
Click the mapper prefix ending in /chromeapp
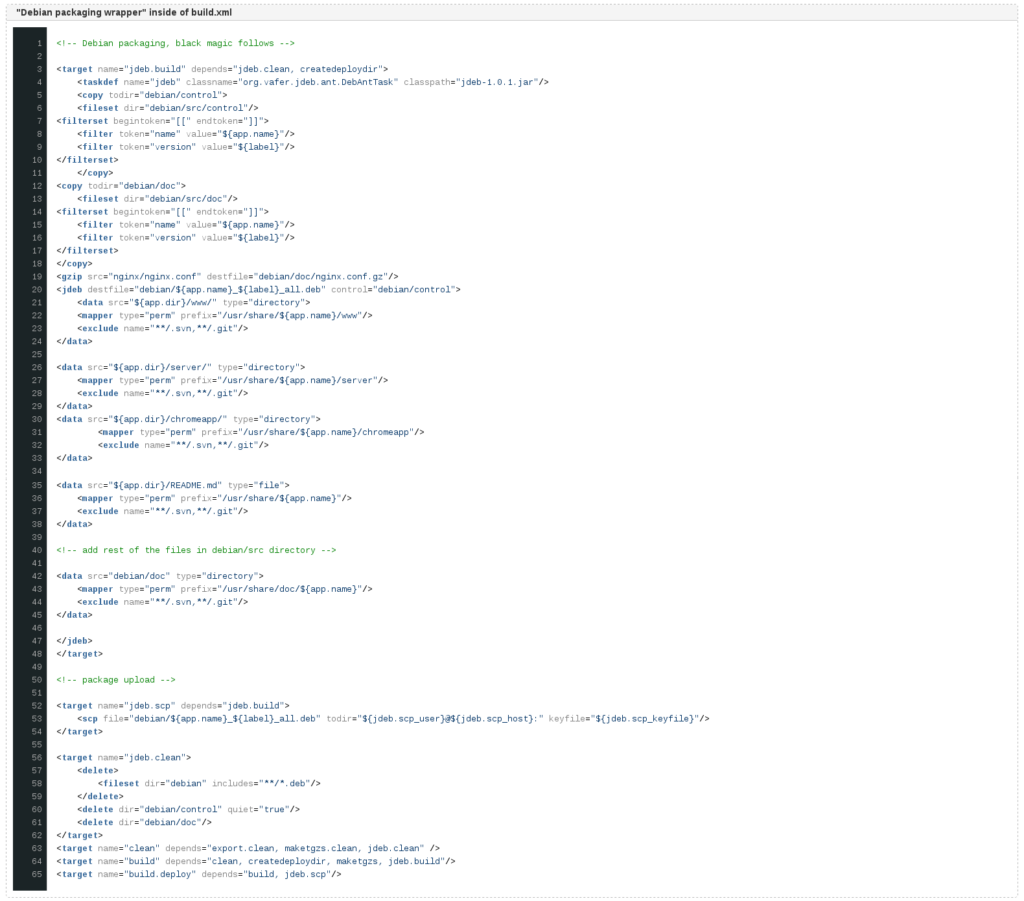pyautogui.click(x=261, y=433)
